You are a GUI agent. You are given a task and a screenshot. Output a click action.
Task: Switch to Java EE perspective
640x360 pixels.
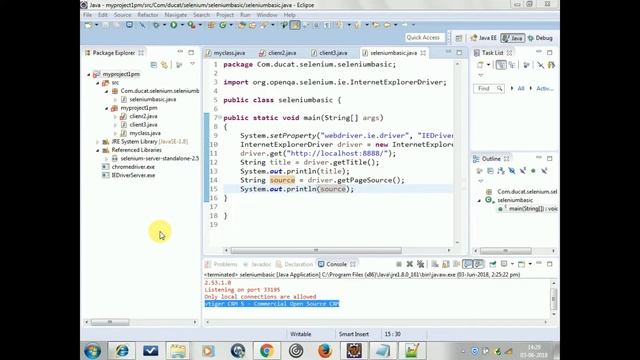tap(484, 38)
